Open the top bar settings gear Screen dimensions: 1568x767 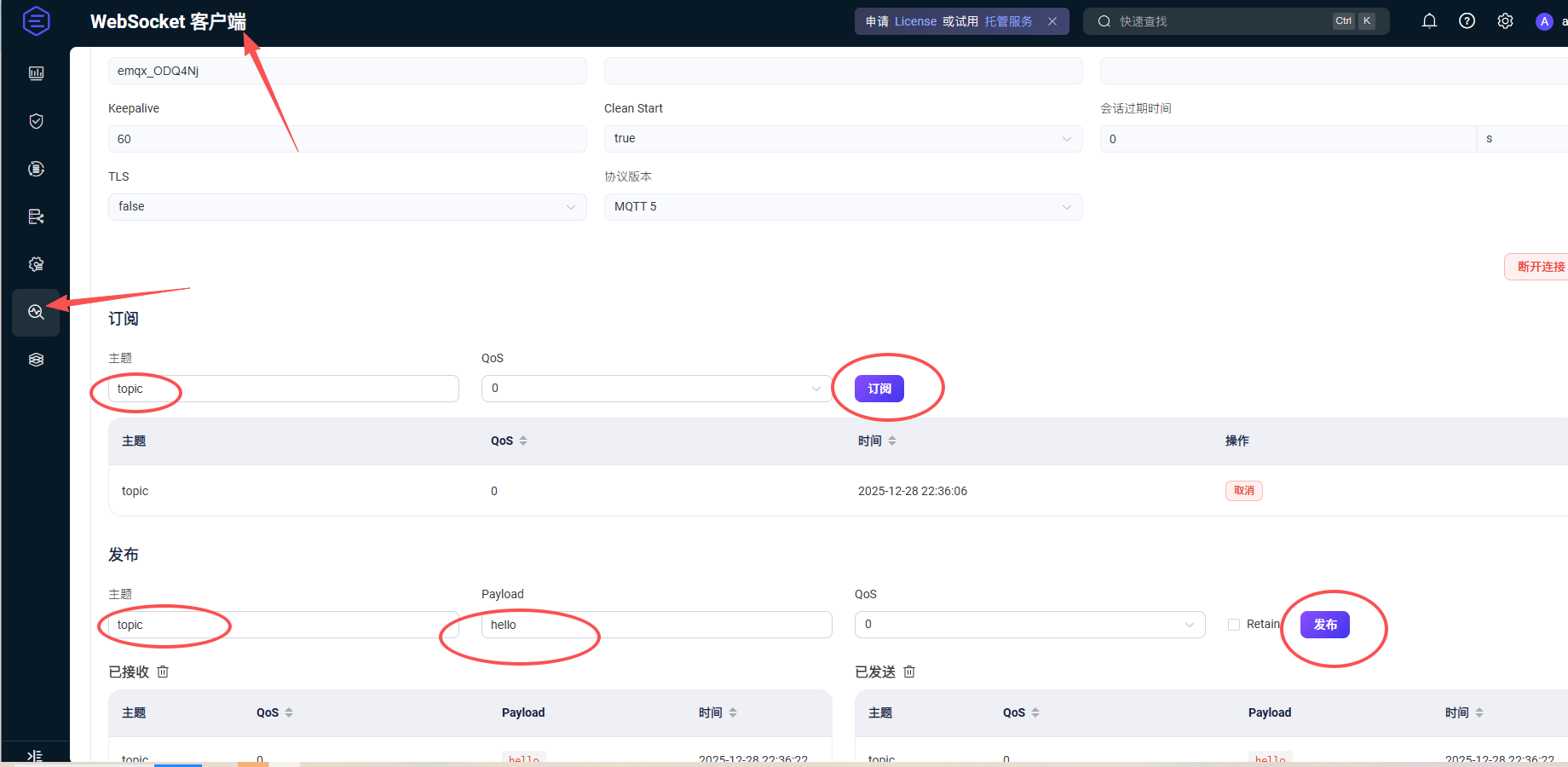[x=1505, y=21]
